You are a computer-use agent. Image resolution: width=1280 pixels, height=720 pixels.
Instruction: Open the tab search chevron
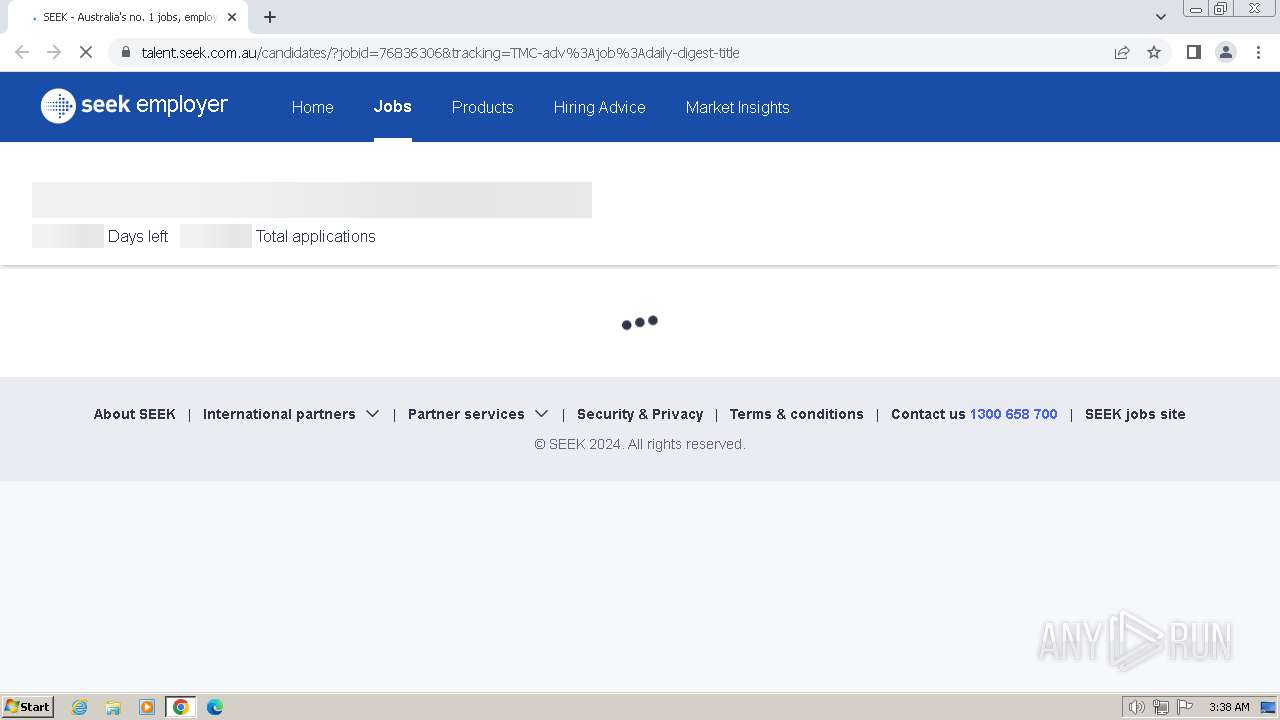(x=1161, y=17)
